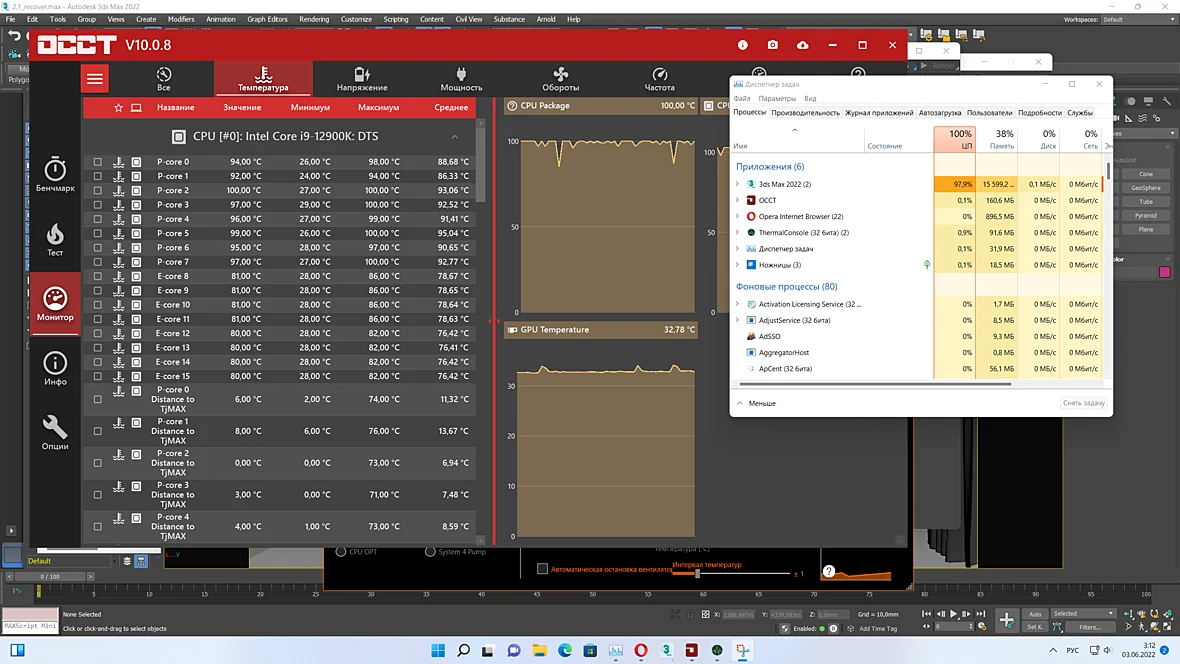Open Инфо section in OCCT sidebar

coord(55,368)
